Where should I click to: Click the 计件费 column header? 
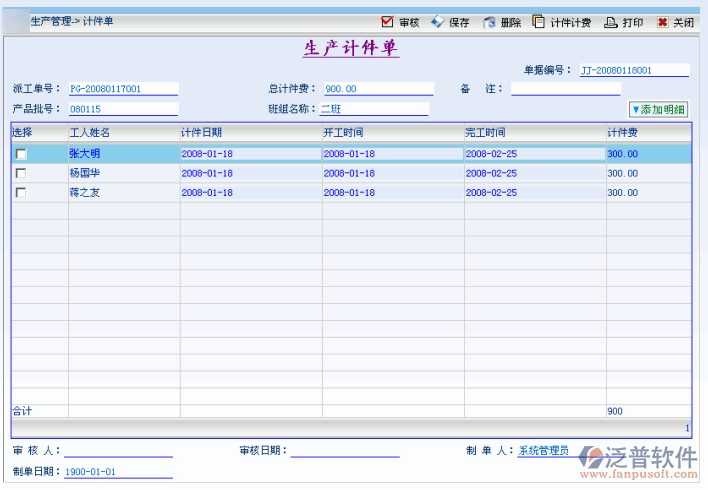click(622, 132)
